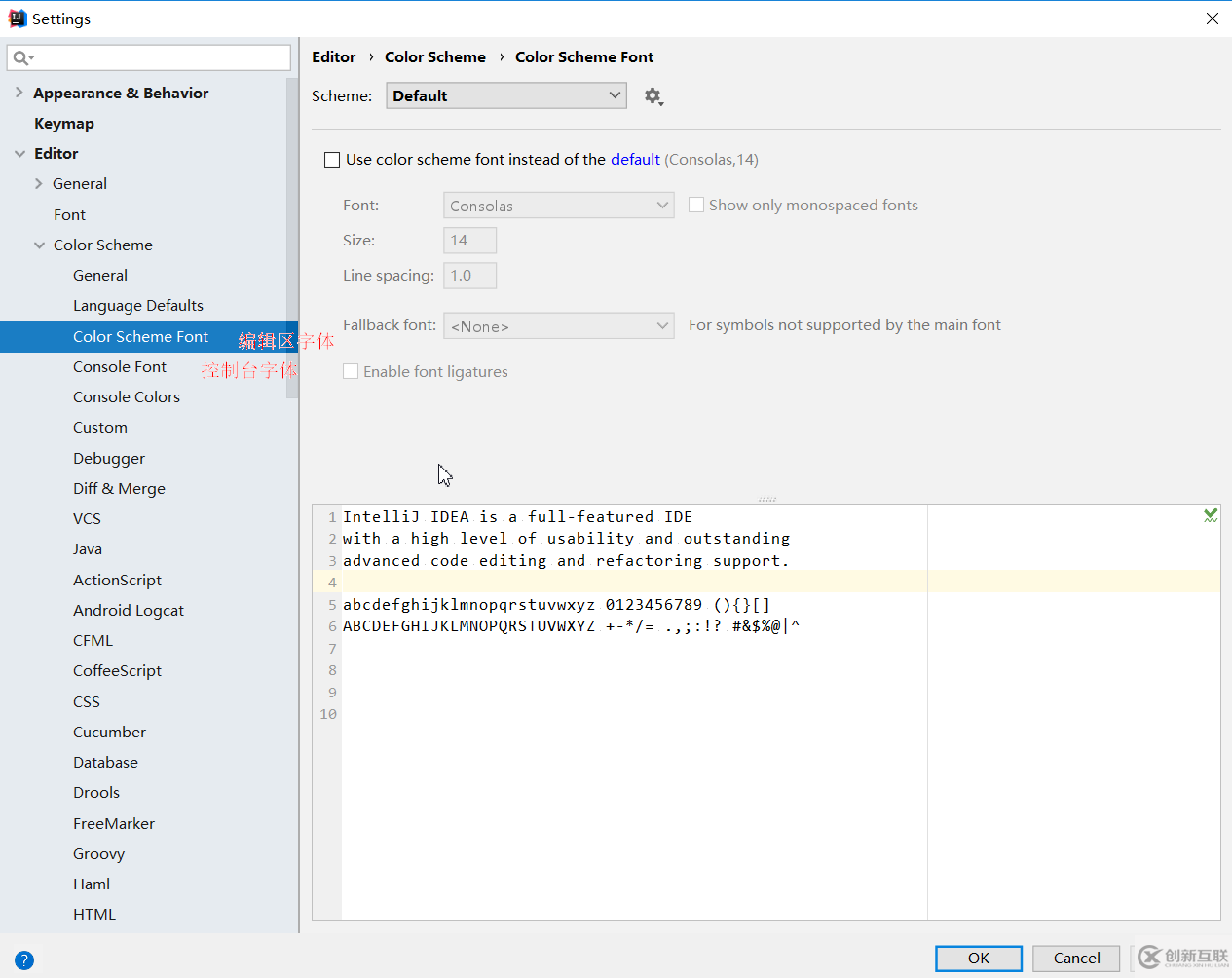This screenshot has width=1232, height=978.
Task: Collapse the Color Scheme tree node
Action: [39, 245]
